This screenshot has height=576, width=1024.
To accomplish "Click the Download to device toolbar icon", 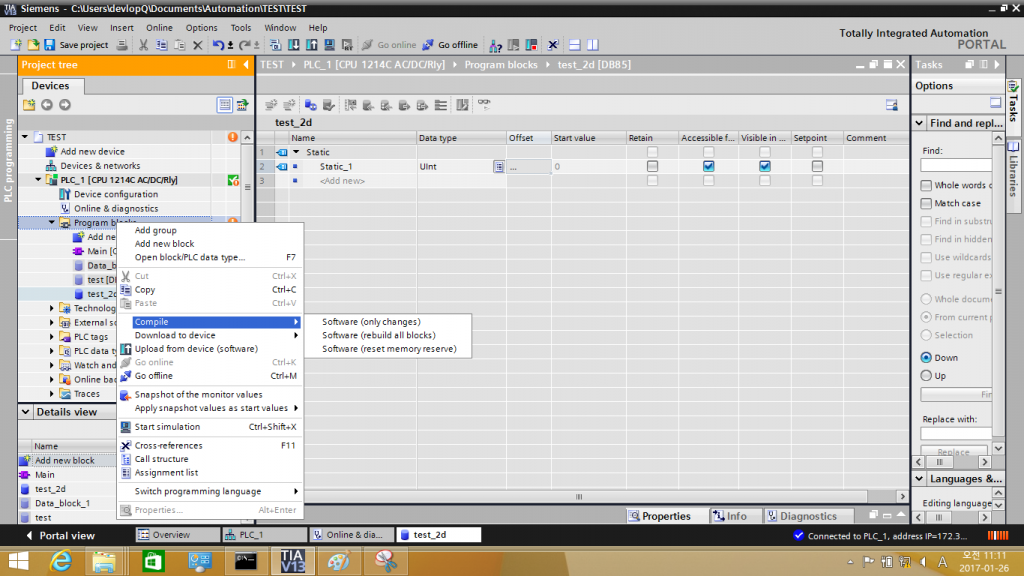I will 294,45.
